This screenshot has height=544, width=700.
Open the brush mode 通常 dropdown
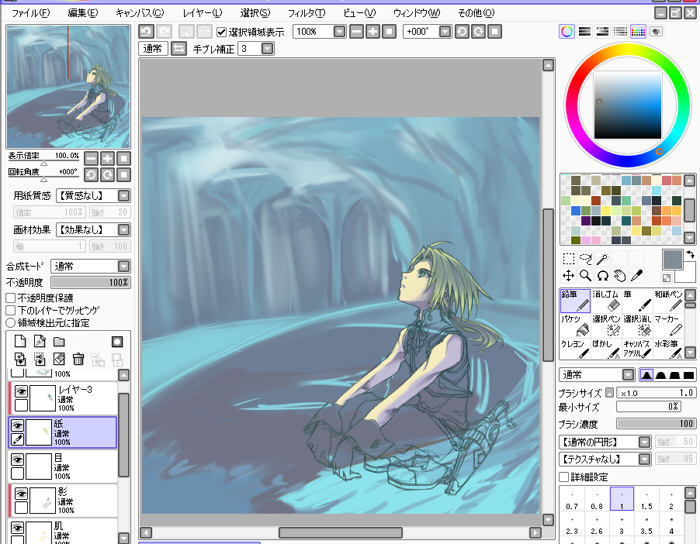629,375
